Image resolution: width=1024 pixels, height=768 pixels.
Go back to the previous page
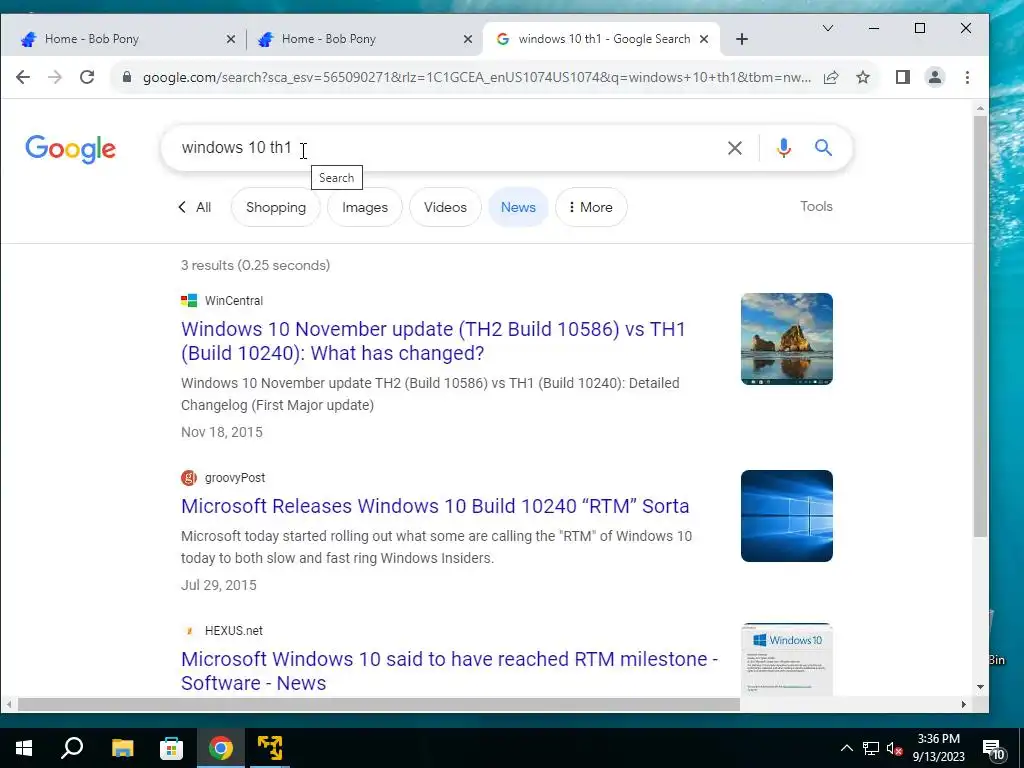(23, 77)
